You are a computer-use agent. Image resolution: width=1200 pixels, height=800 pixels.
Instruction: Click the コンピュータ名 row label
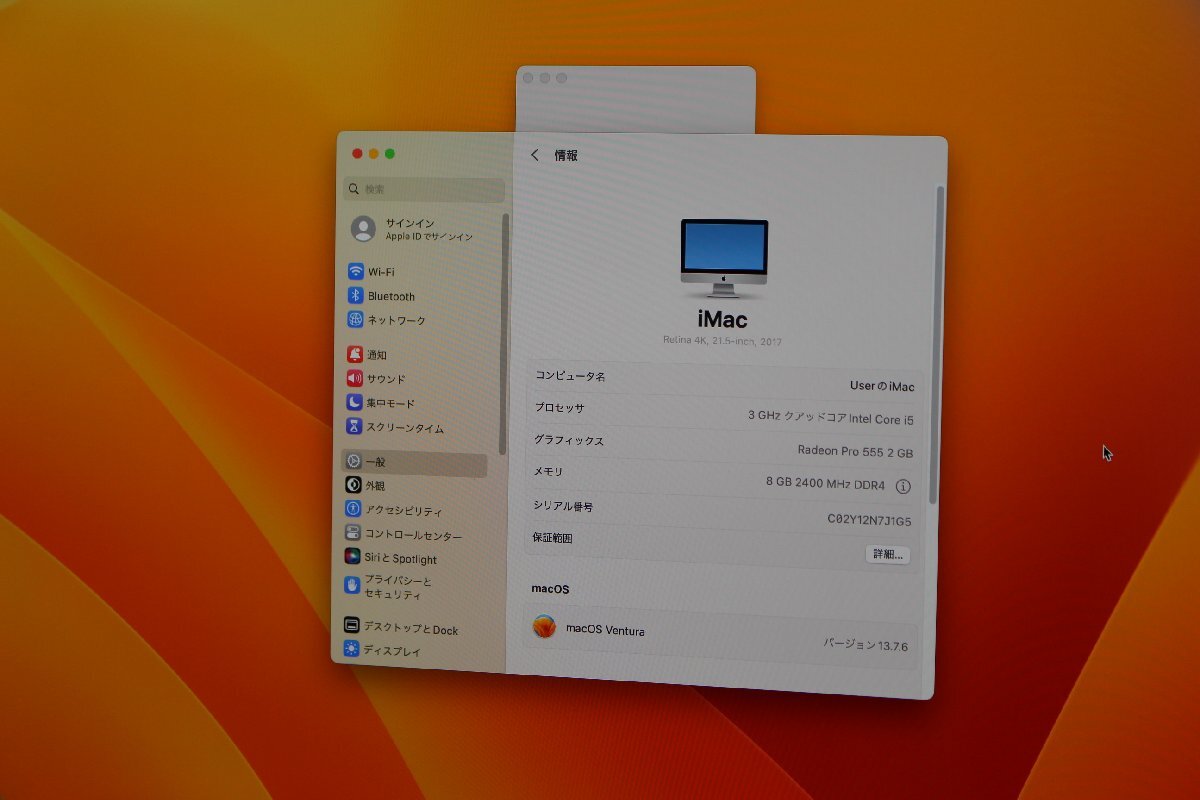pos(570,376)
